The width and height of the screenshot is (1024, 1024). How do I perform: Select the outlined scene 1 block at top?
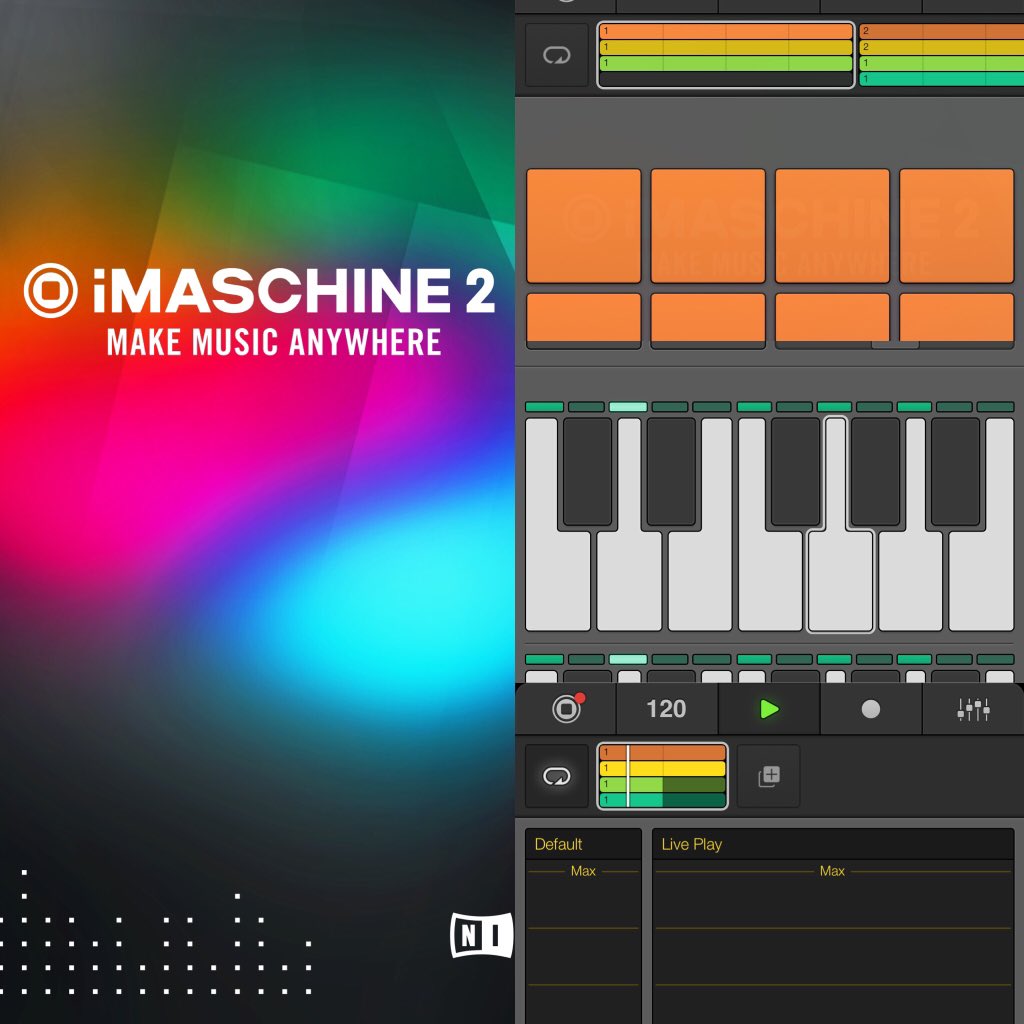pos(726,55)
